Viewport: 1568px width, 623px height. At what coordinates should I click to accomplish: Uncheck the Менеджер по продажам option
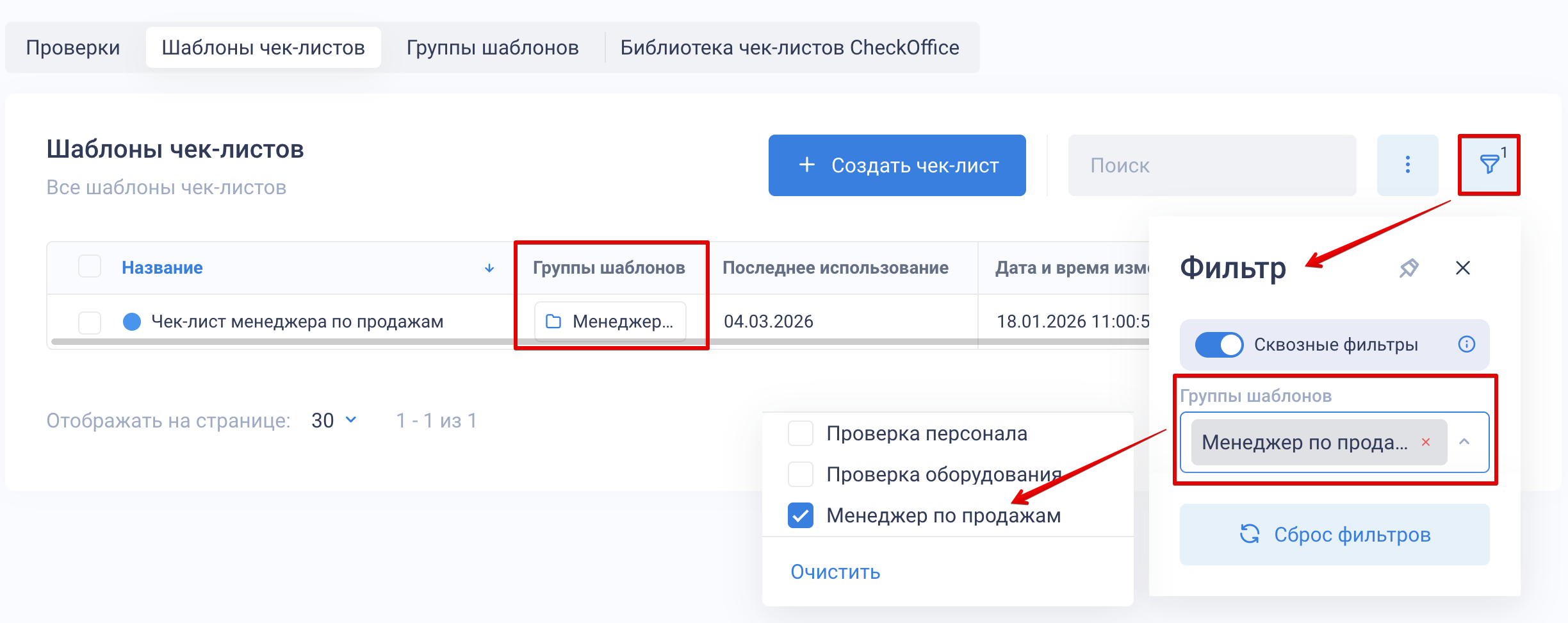point(801,515)
